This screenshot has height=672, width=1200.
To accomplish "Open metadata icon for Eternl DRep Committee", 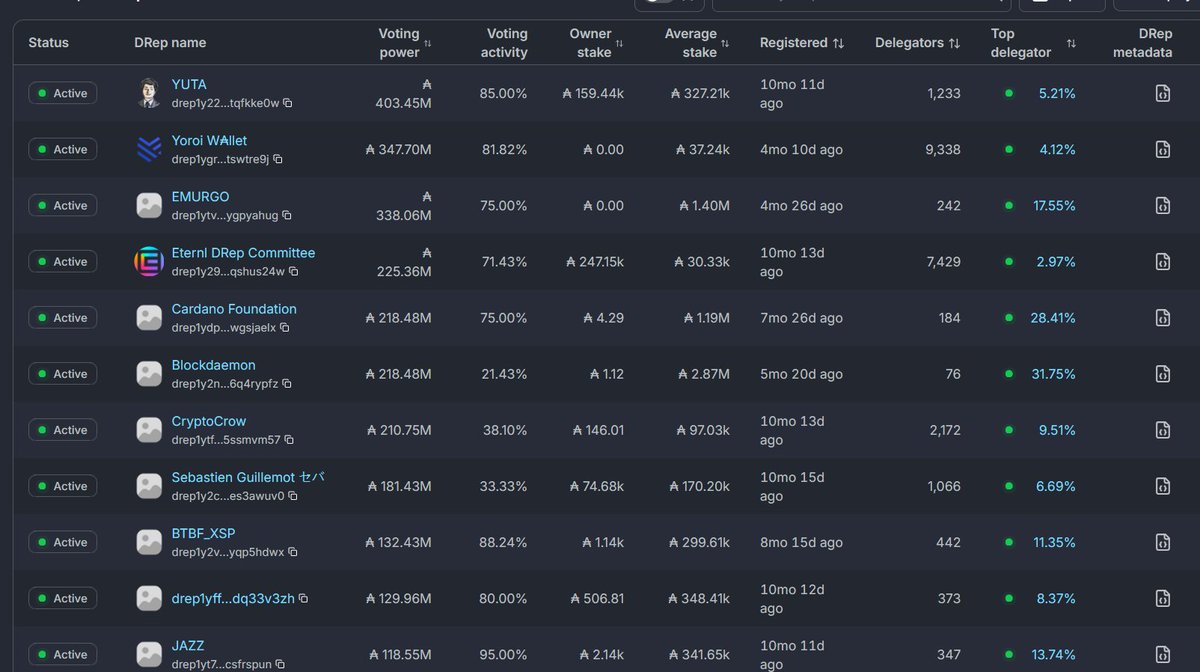I will click(1162, 262).
